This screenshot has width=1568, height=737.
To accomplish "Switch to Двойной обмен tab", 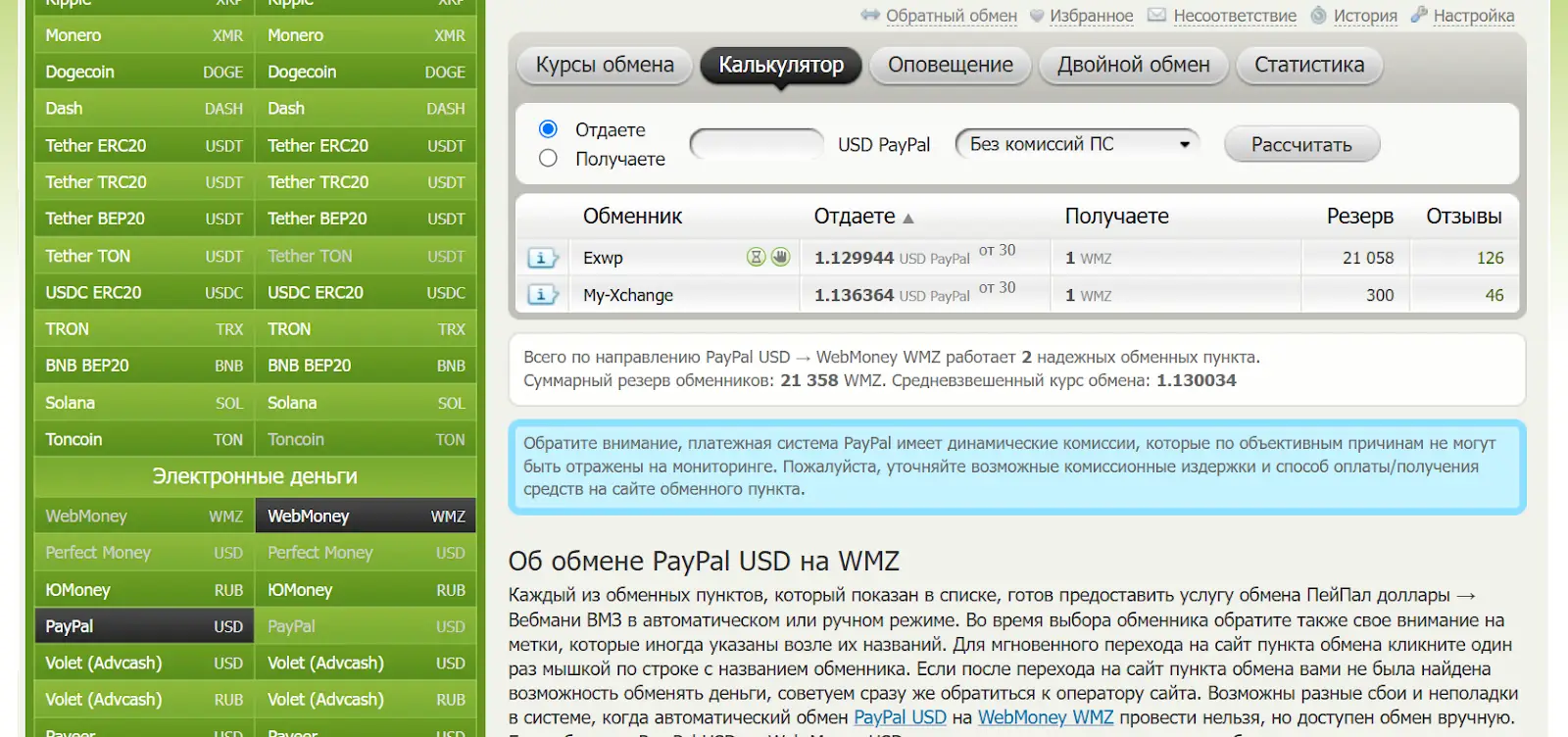I will tap(1134, 65).
